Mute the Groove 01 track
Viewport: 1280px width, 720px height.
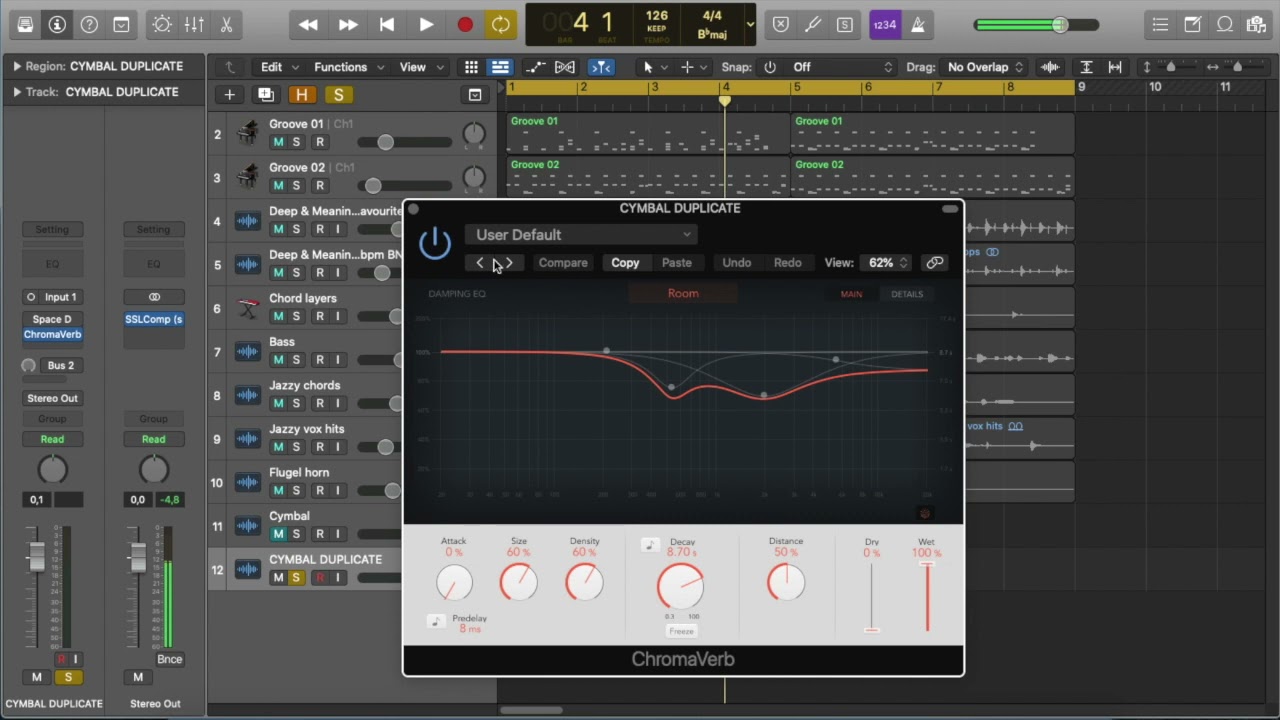coord(278,142)
